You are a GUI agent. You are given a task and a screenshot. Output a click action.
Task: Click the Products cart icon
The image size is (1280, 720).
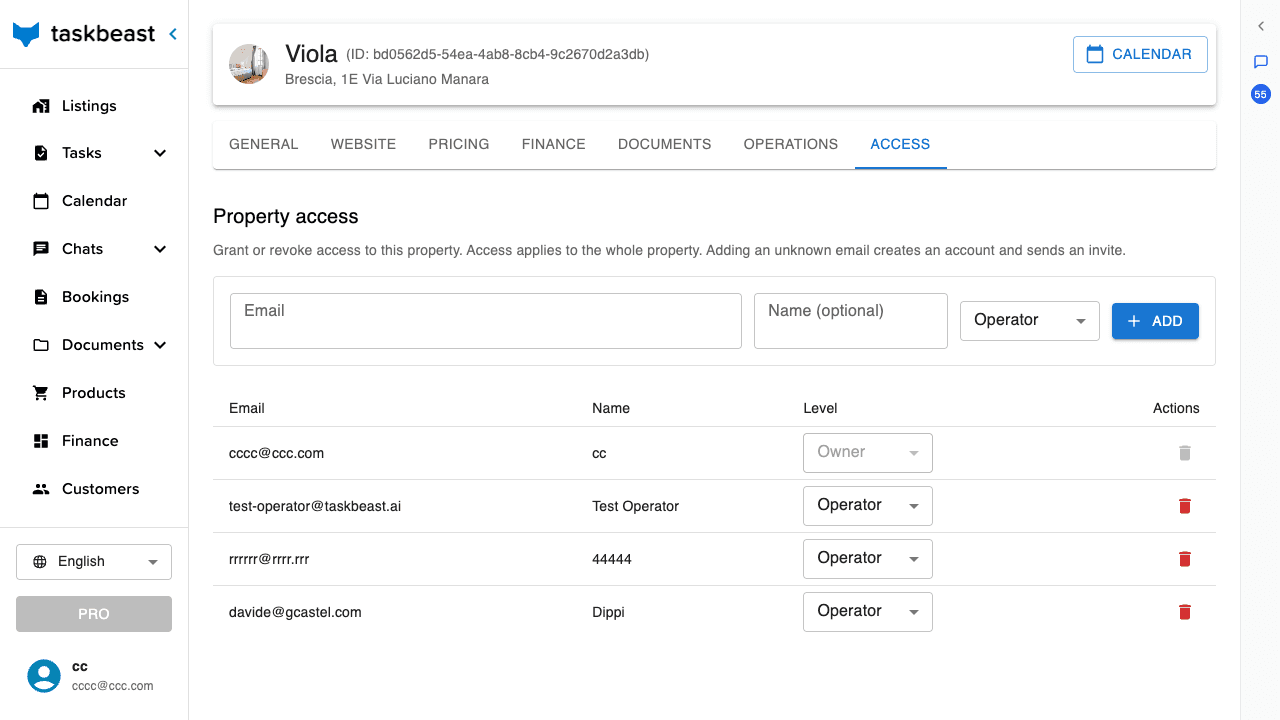41,393
